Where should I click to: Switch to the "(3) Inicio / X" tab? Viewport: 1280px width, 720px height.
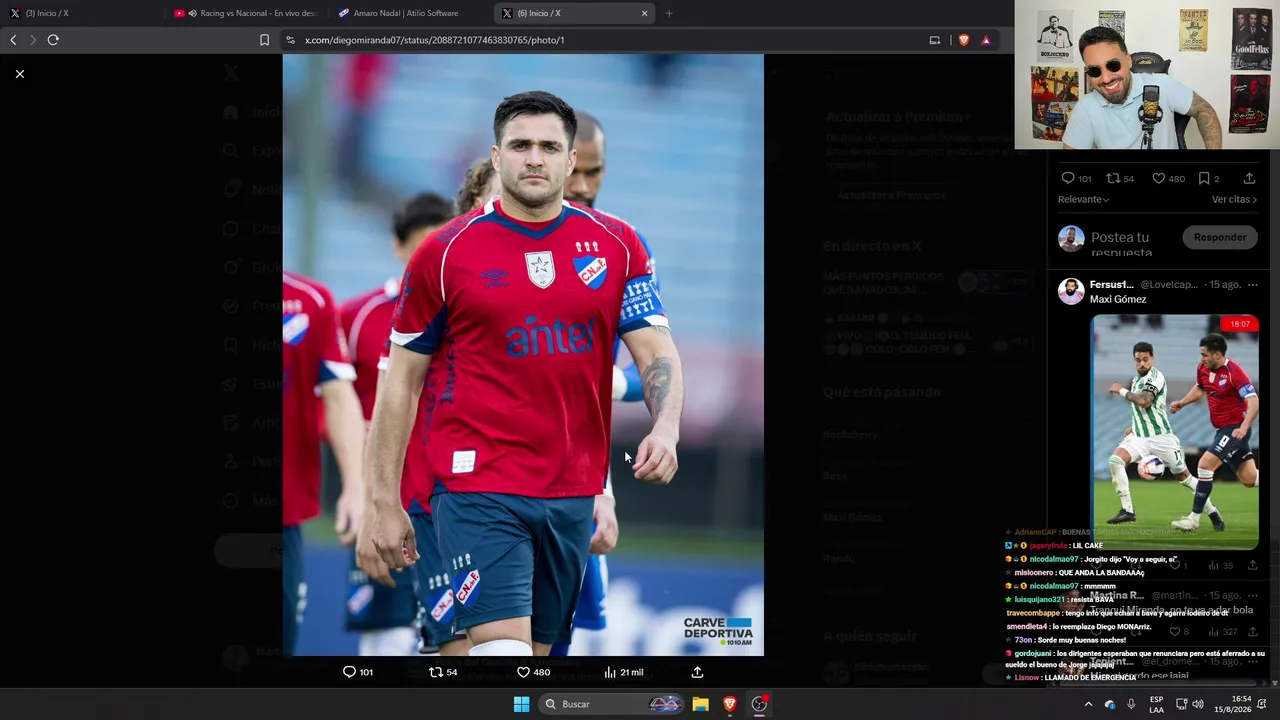[x=80, y=13]
